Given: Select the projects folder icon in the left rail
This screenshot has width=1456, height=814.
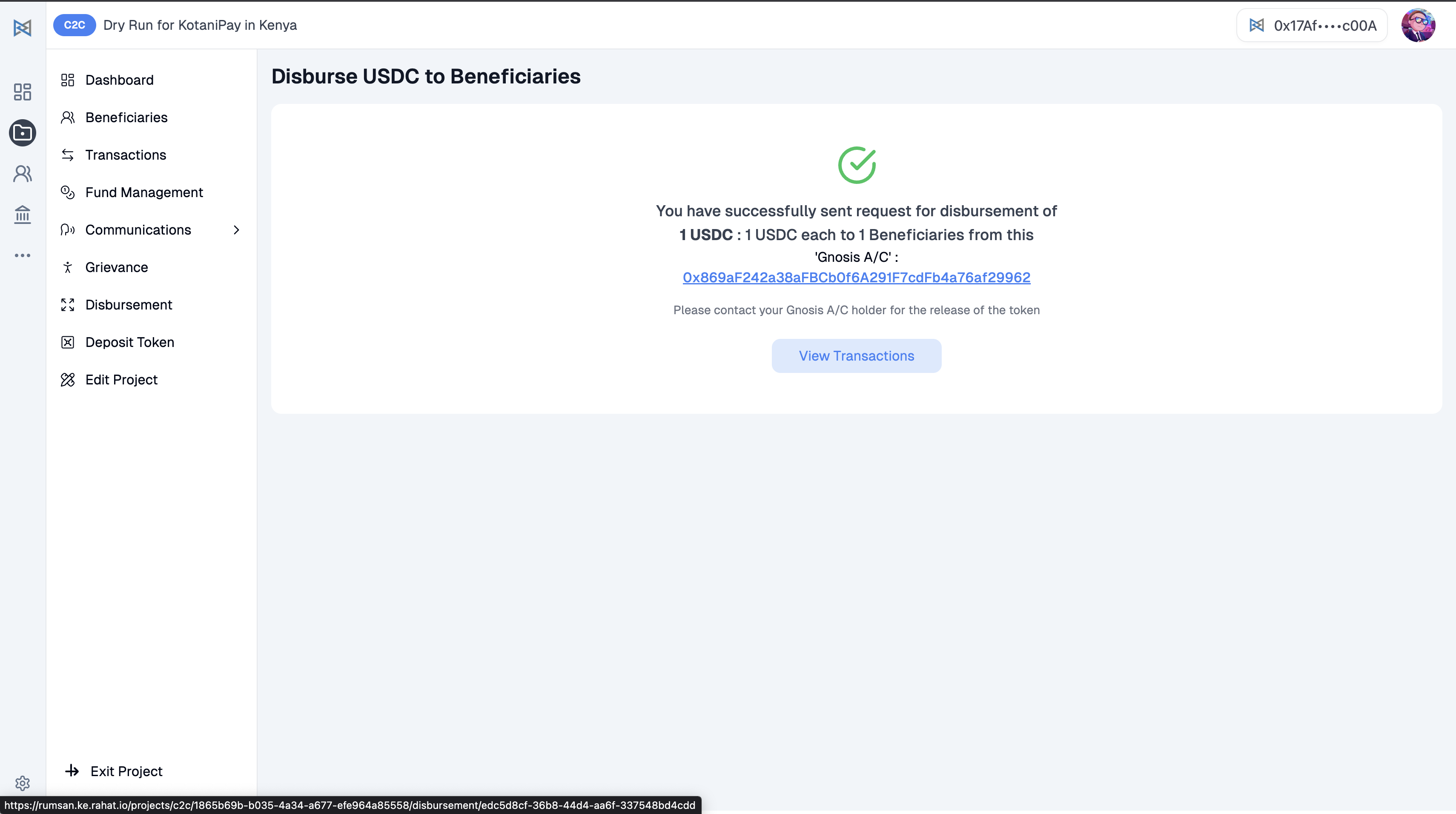Looking at the screenshot, I should point(23,133).
